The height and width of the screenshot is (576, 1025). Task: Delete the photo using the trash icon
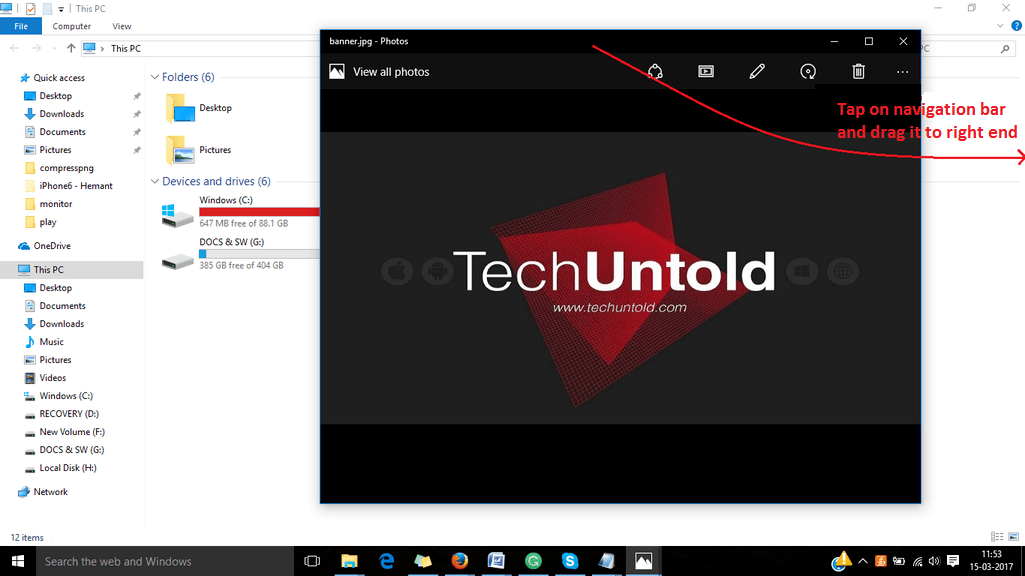859,71
